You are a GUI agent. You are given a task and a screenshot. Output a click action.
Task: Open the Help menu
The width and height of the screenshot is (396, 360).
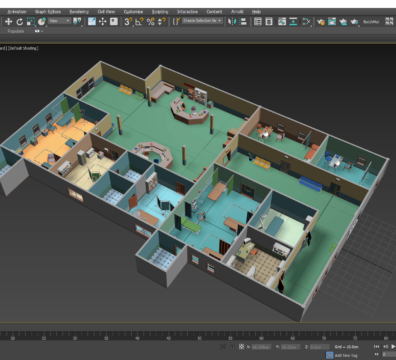click(256, 12)
